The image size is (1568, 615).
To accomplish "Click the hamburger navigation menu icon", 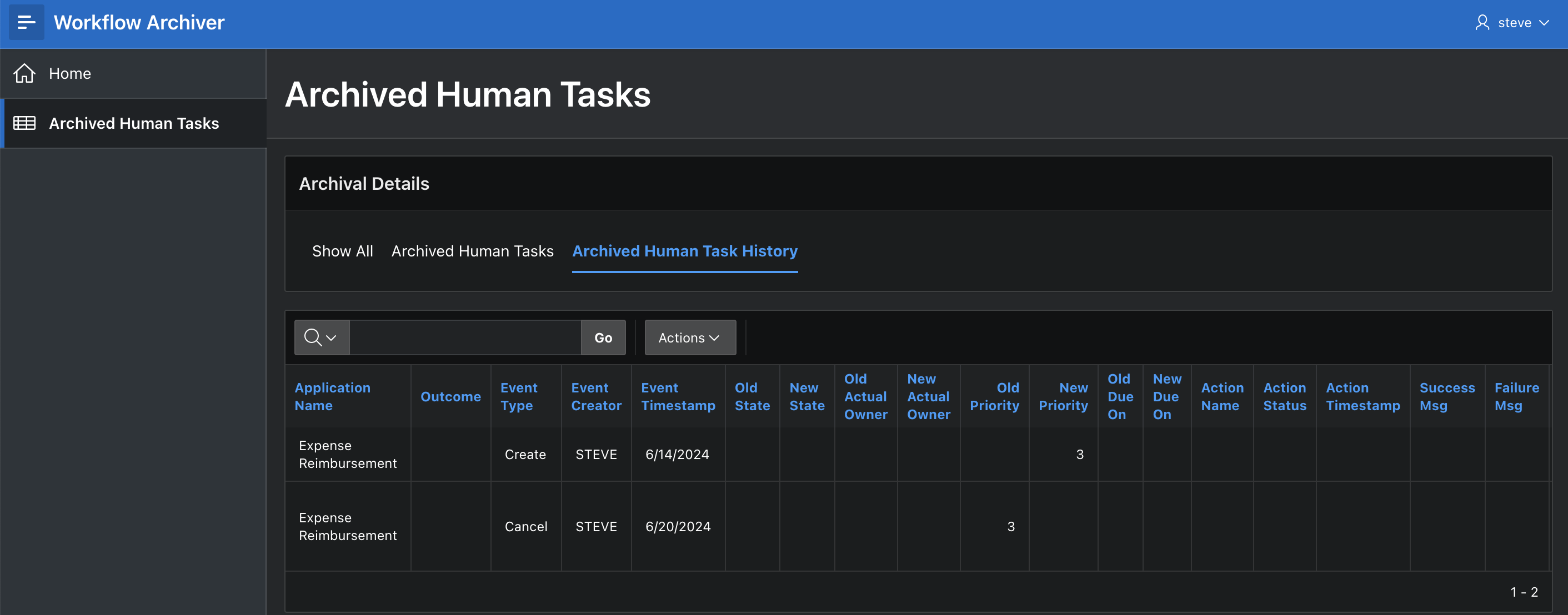I will pyautogui.click(x=26, y=23).
